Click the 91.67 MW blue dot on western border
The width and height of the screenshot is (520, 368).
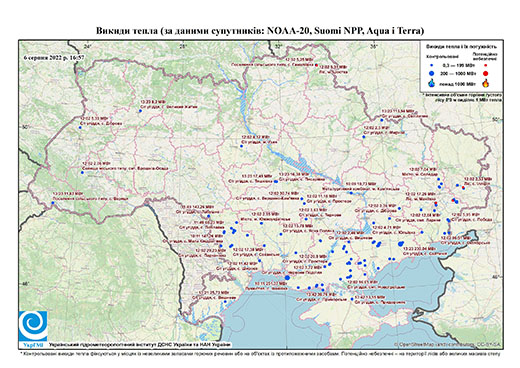click(x=53, y=203)
